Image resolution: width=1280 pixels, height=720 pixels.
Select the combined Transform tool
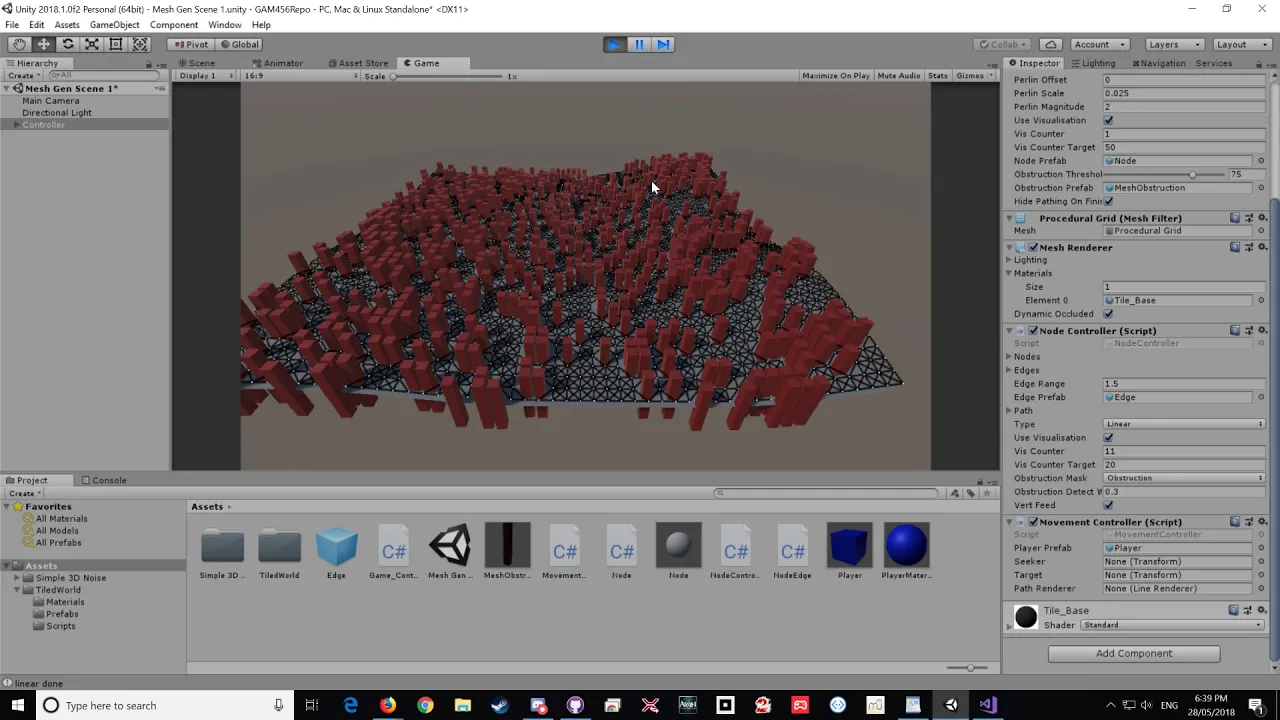pos(140,44)
